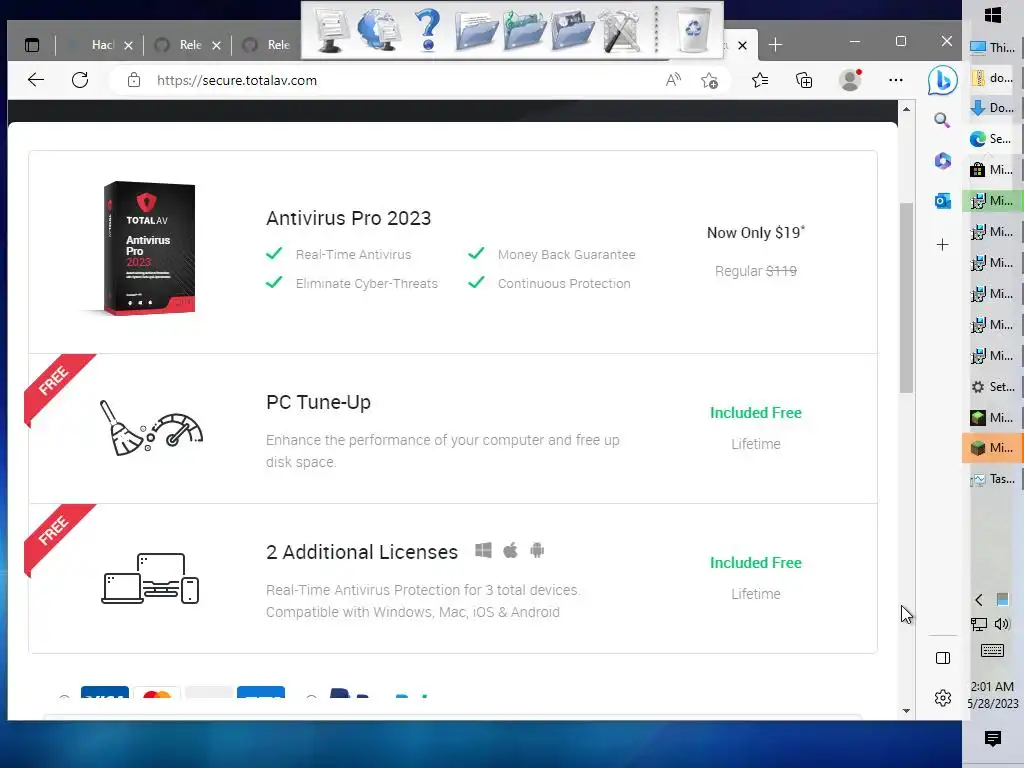Open the Favorites list icon

(760, 80)
